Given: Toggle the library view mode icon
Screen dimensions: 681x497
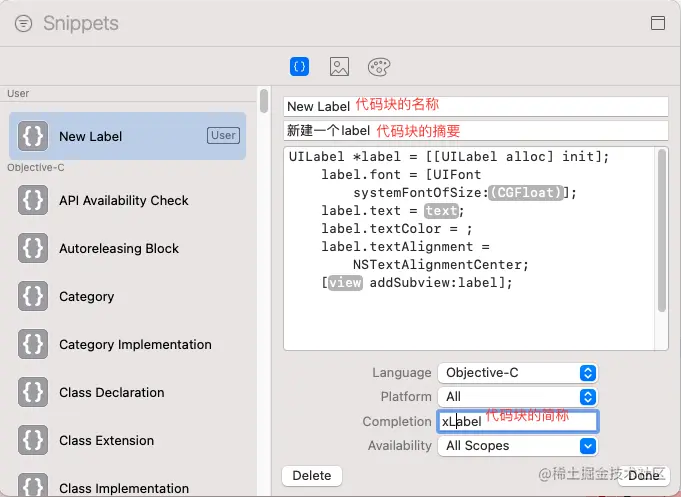Looking at the screenshot, I should pos(658,23).
